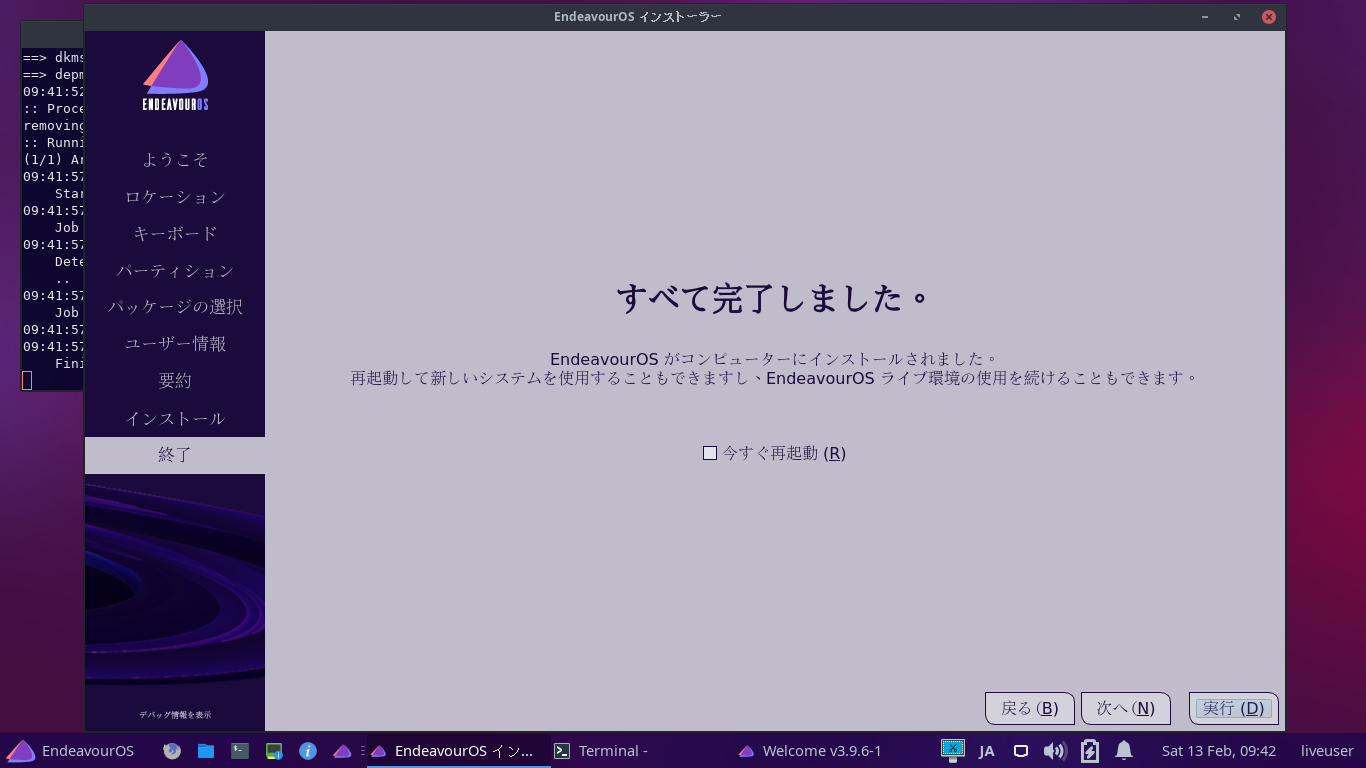Select the インストール step in sidebar

[x=175, y=418]
